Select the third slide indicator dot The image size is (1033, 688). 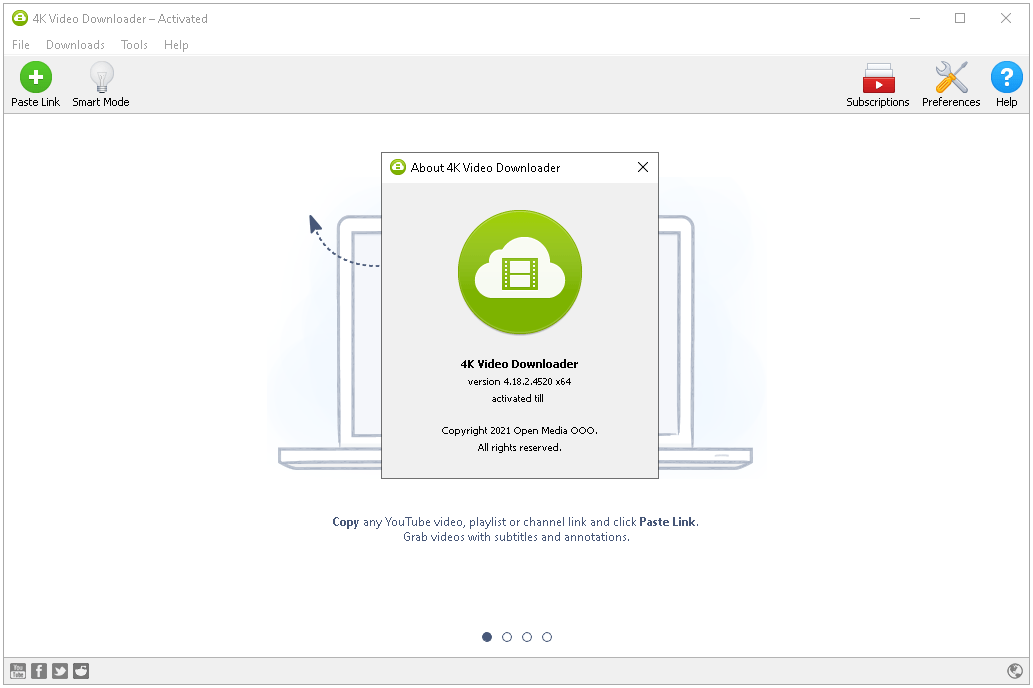(x=527, y=637)
